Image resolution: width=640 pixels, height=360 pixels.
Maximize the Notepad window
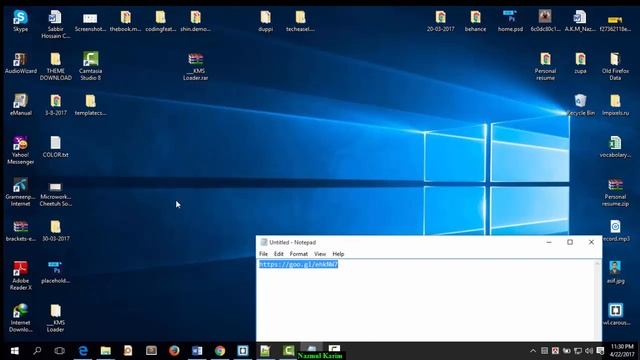tap(570, 242)
